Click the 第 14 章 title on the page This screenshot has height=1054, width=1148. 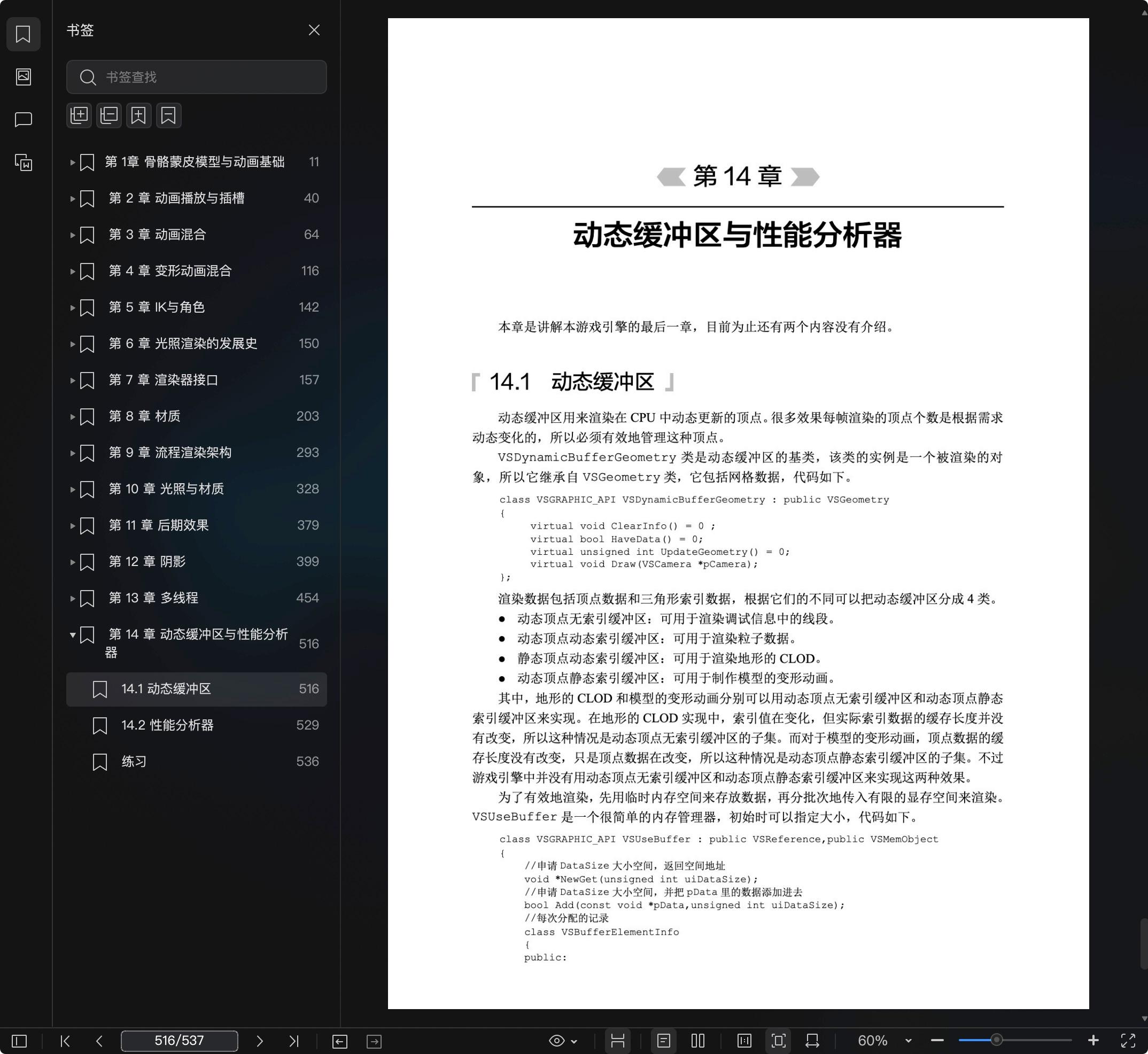tap(738, 176)
